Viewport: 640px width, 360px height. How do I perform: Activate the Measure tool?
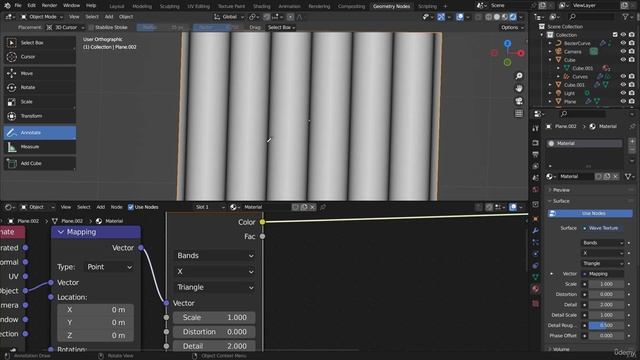point(40,147)
